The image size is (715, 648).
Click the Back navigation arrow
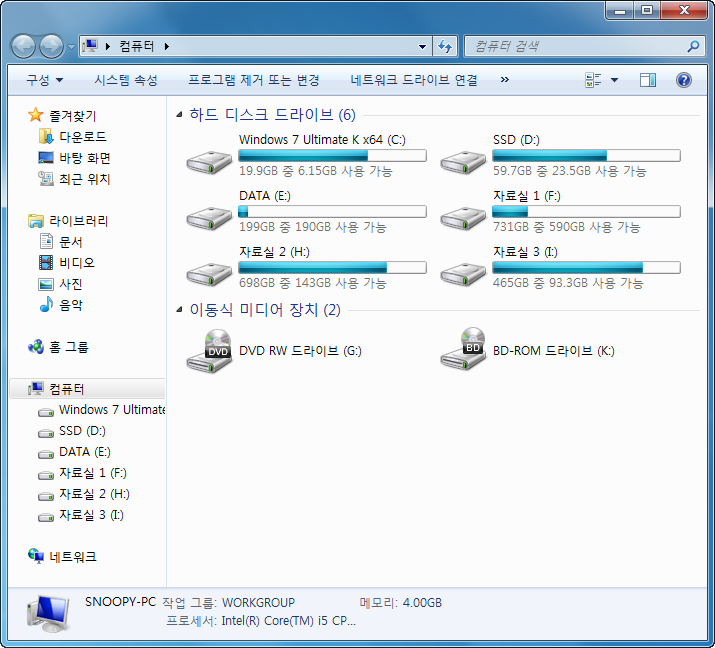point(23,47)
